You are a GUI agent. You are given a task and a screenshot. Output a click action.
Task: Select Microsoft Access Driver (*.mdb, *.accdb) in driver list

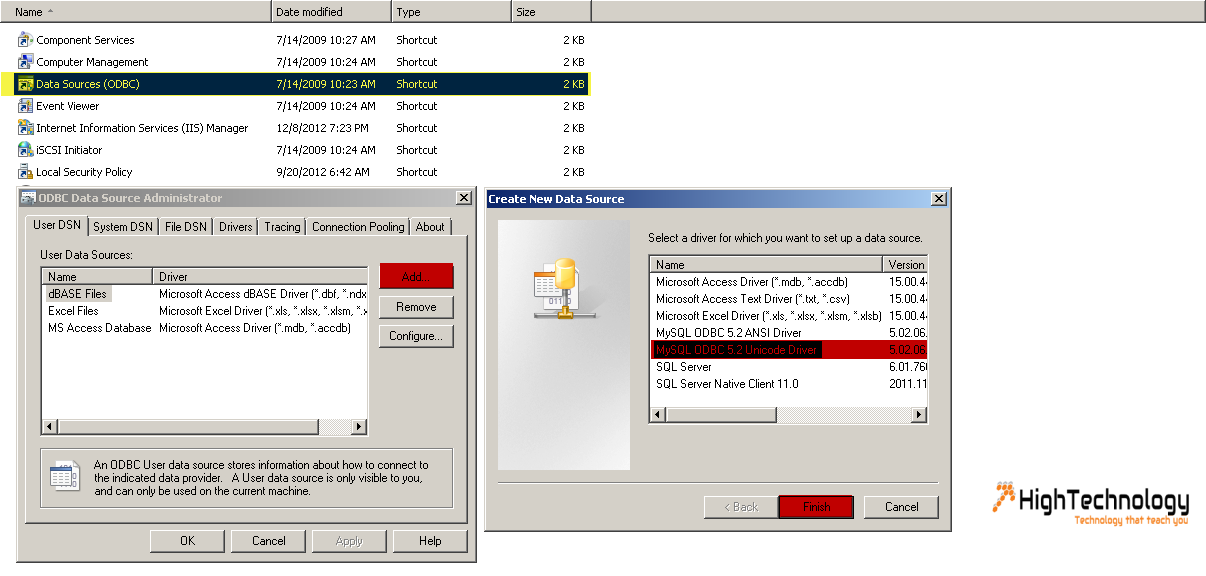point(752,282)
